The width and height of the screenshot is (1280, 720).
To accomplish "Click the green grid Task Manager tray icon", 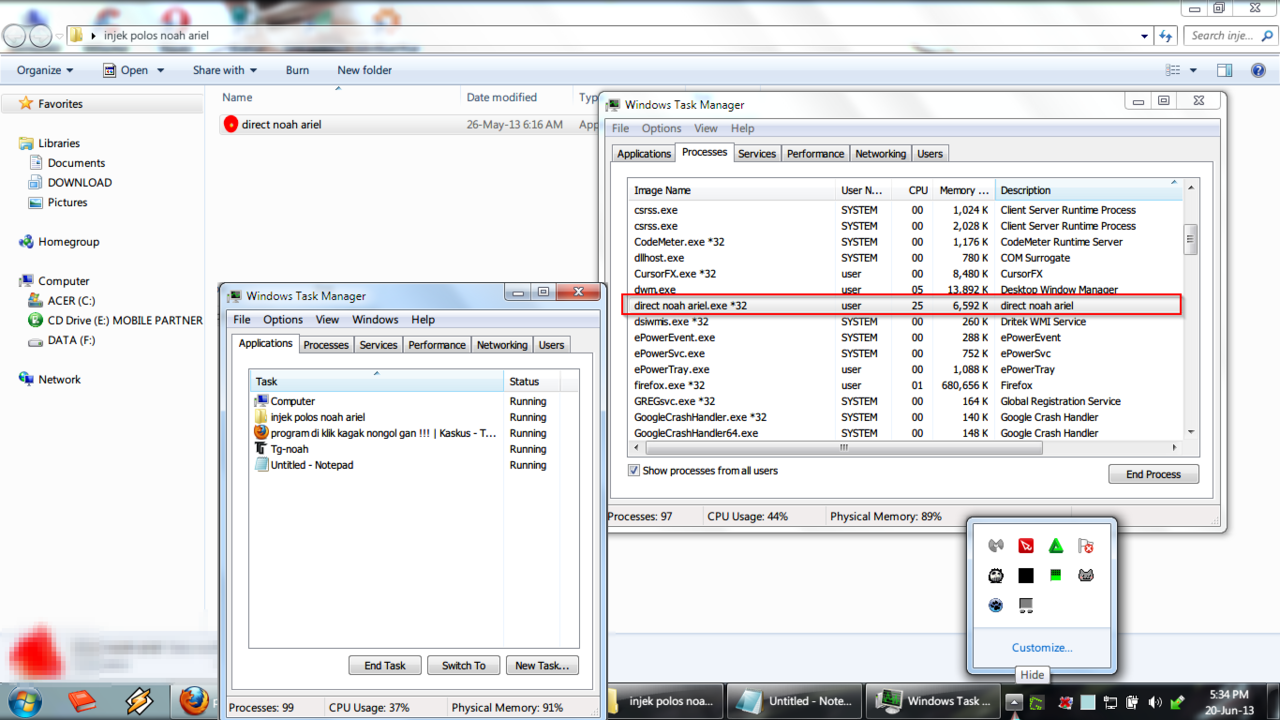I will [x=1056, y=576].
